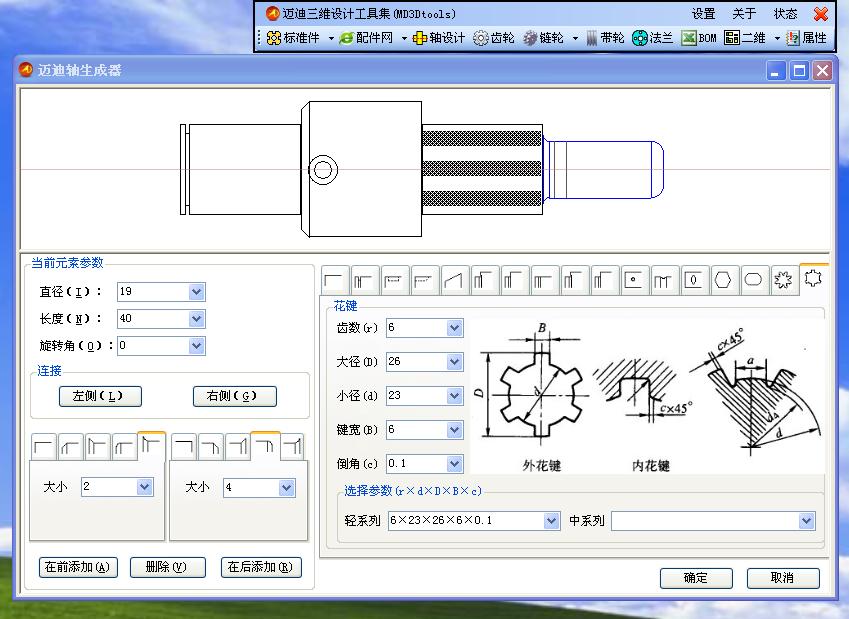Select the oval keyway slot feature tab
This screenshot has width=849, height=619.
[693, 281]
